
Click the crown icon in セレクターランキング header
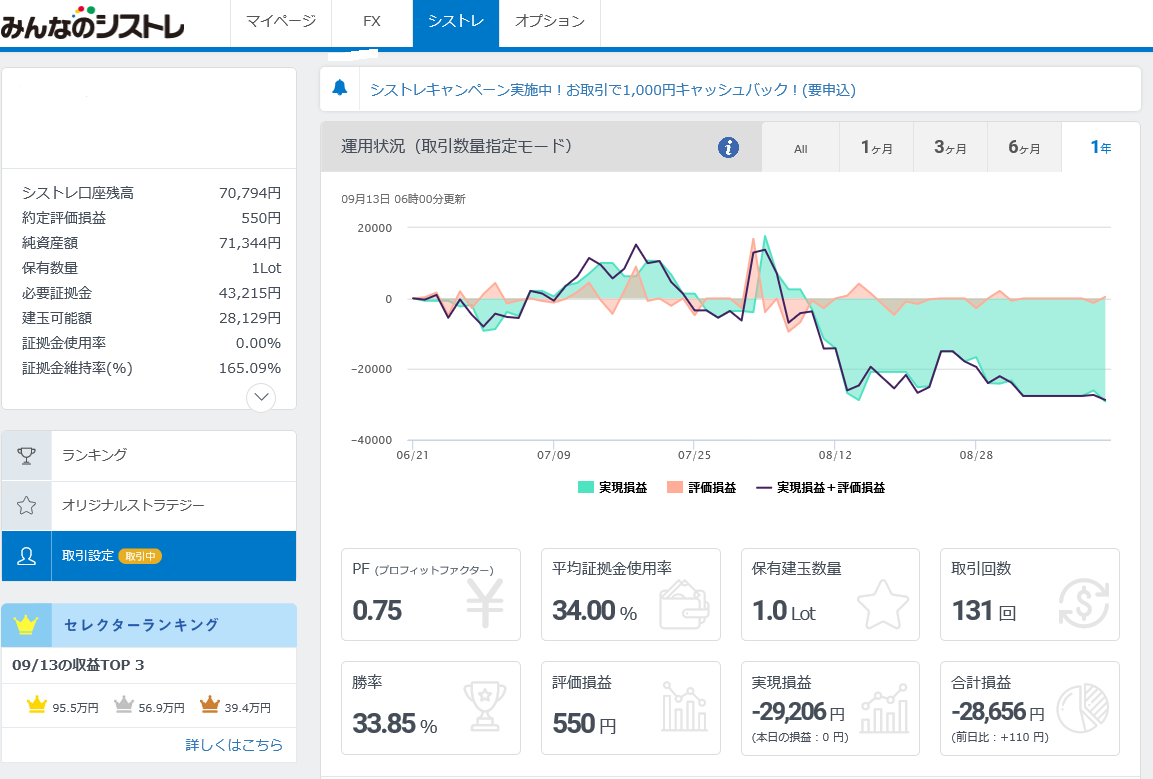click(x=26, y=625)
